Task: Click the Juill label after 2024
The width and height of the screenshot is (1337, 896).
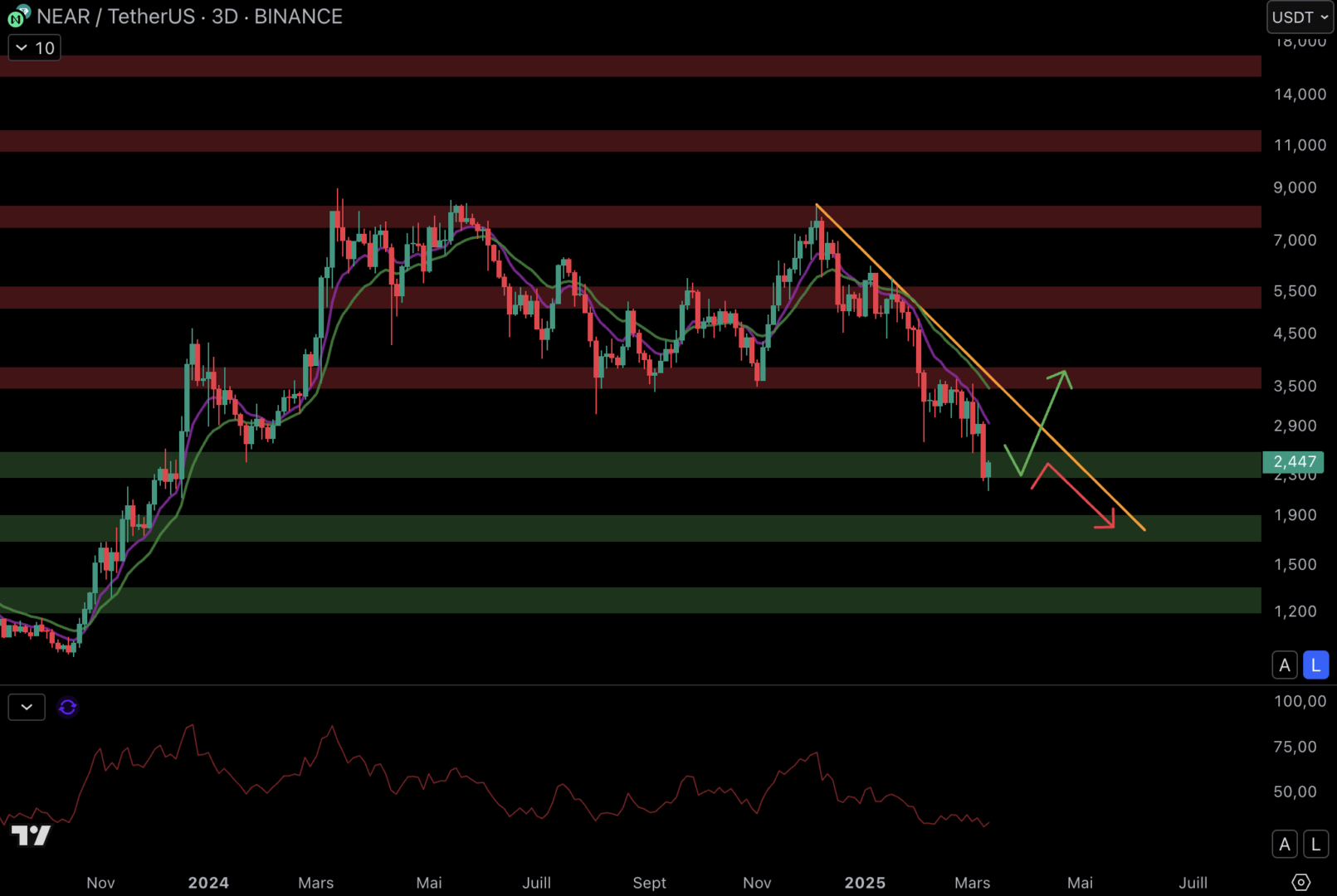Action: coord(537,883)
